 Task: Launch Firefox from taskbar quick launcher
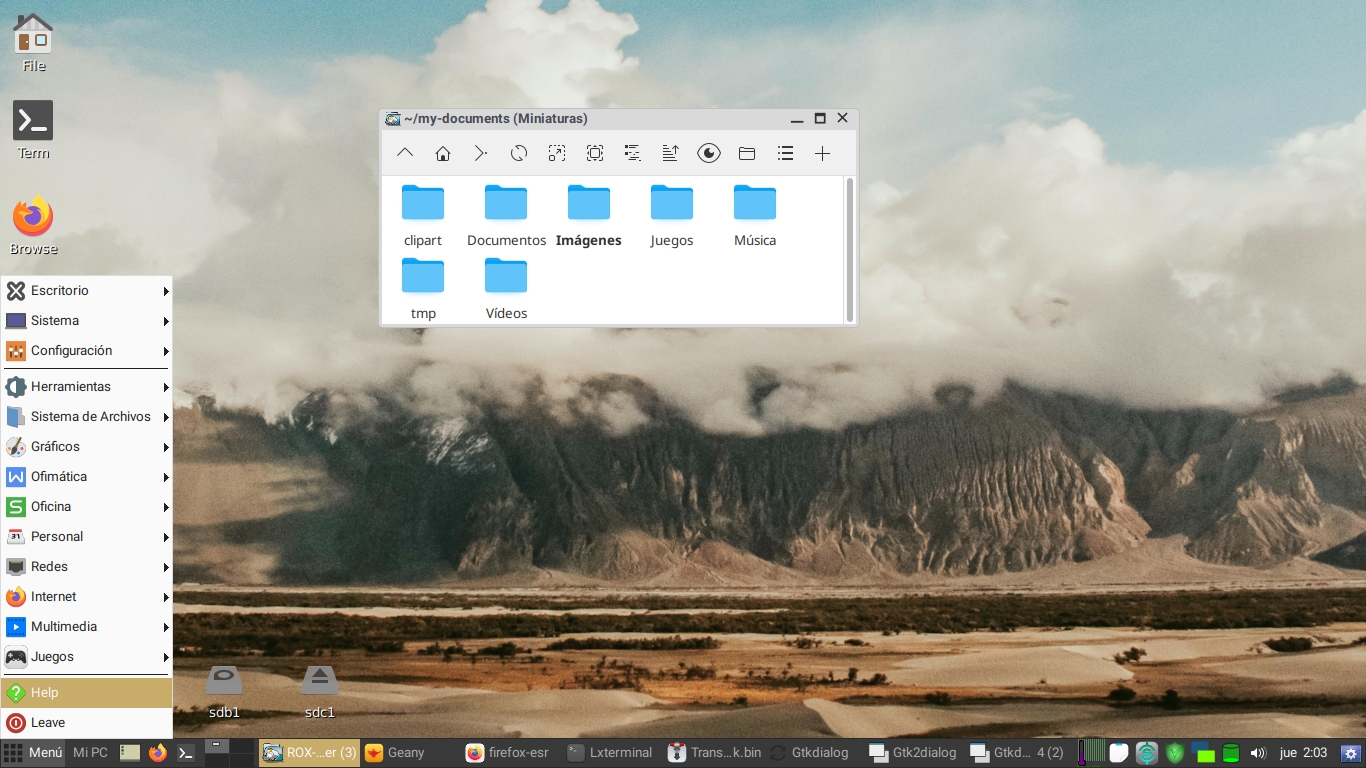pyautogui.click(x=158, y=753)
